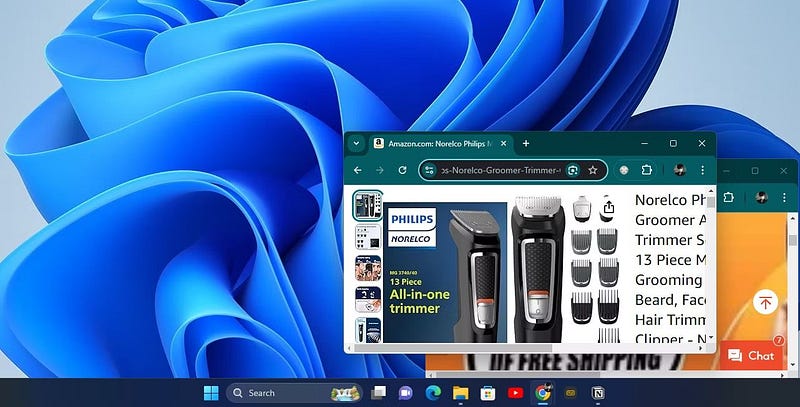This screenshot has height=407, width=800.
Task: Open Notion from the taskbar
Action: click(598, 393)
